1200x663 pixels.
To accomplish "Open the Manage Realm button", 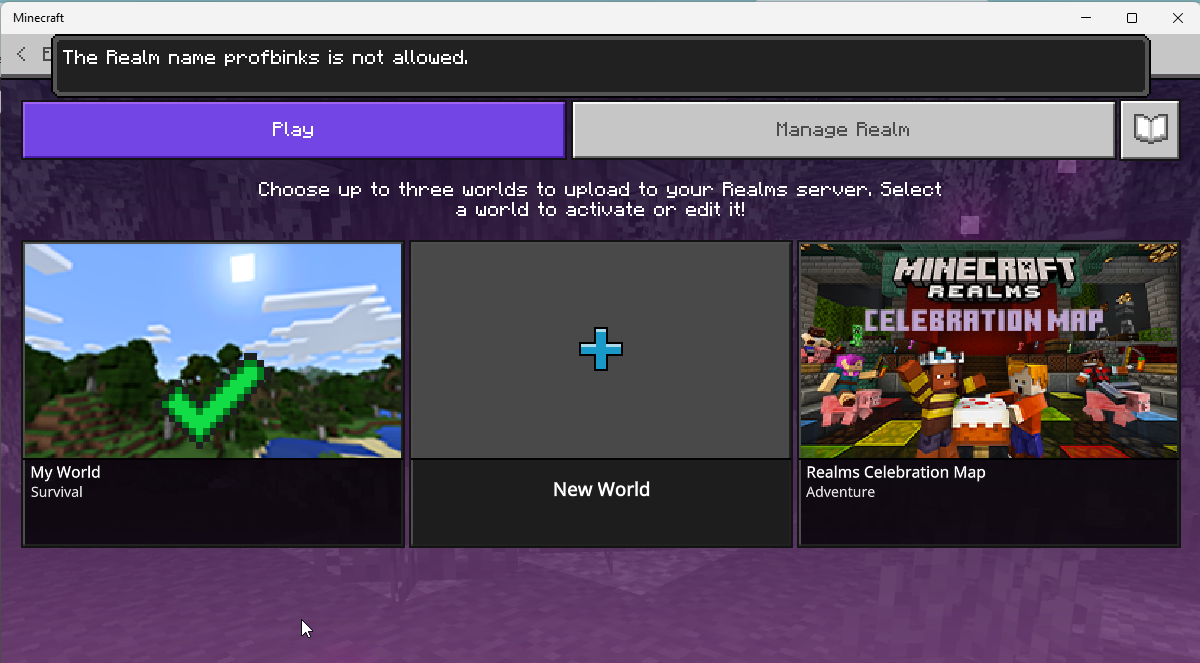I will (843, 130).
